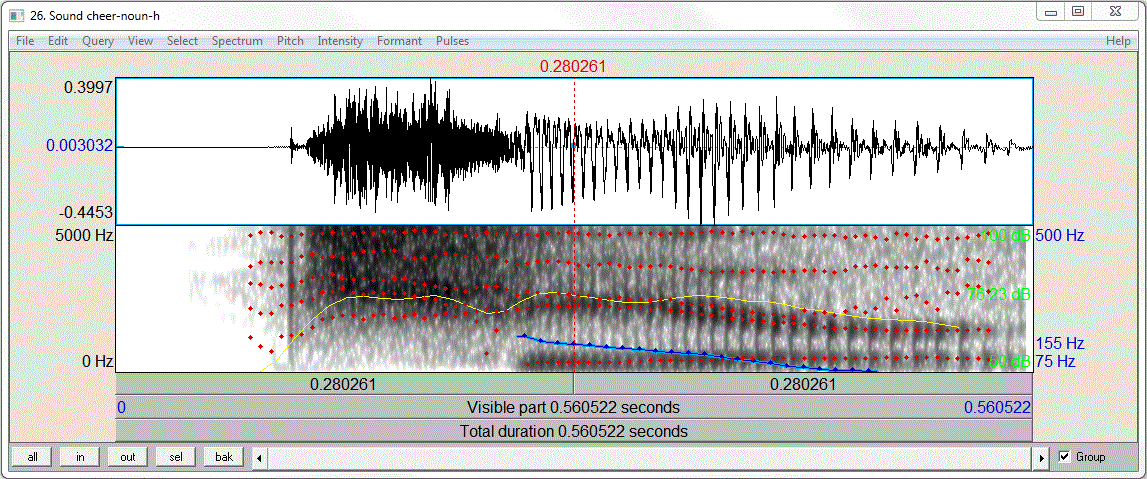Click the -0.4453 amplitude label
Viewport: 1147px width, 479px height.
point(85,213)
